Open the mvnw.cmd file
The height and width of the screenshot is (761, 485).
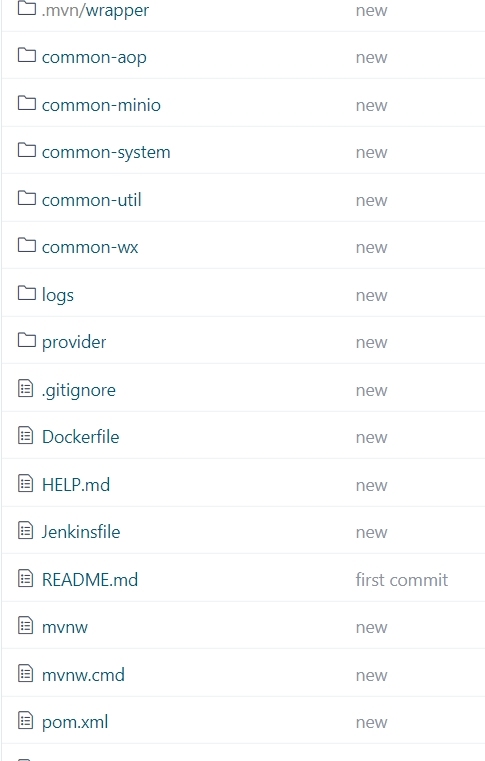coord(83,675)
